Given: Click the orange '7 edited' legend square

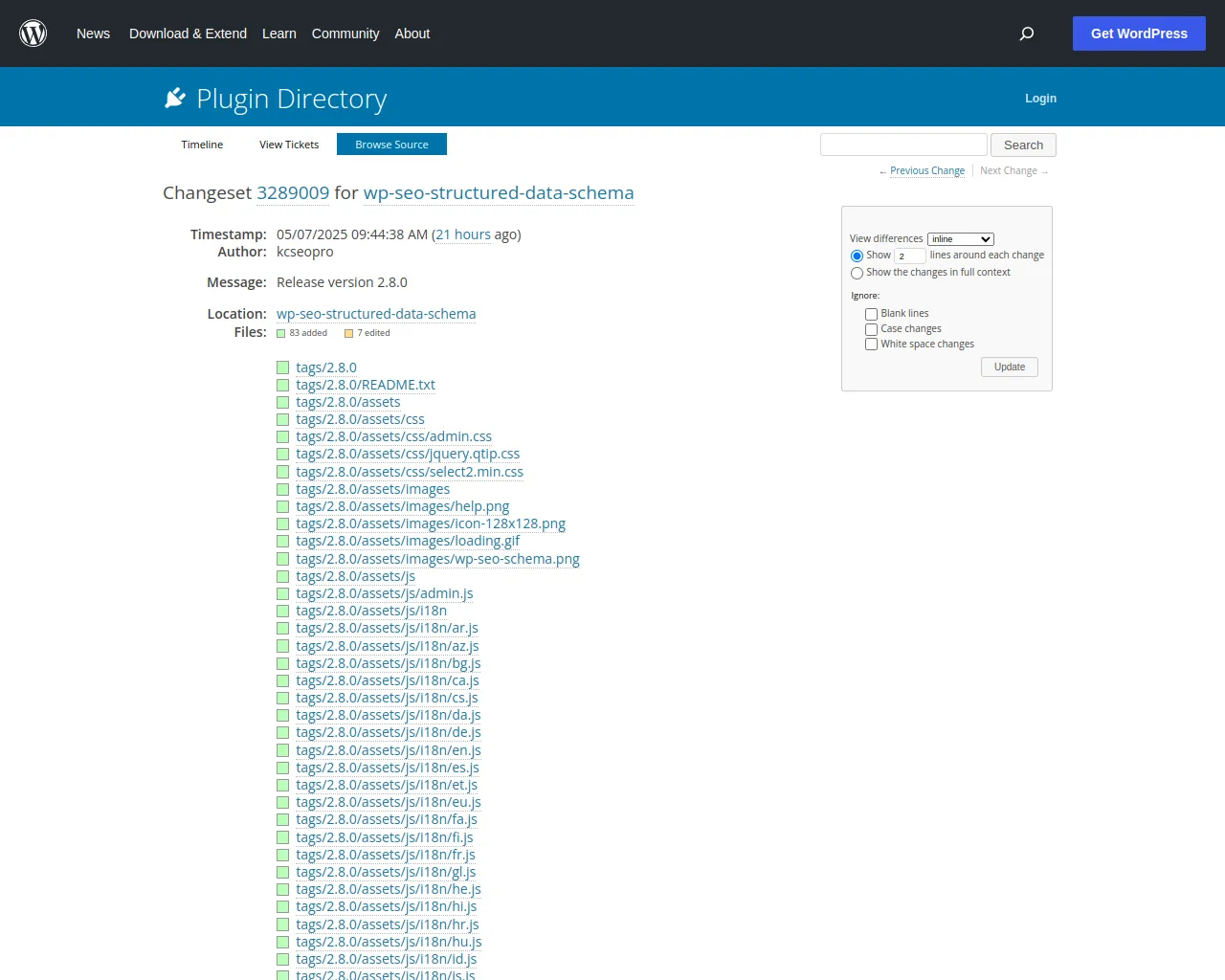Looking at the screenshot, I should coord(348,334).
